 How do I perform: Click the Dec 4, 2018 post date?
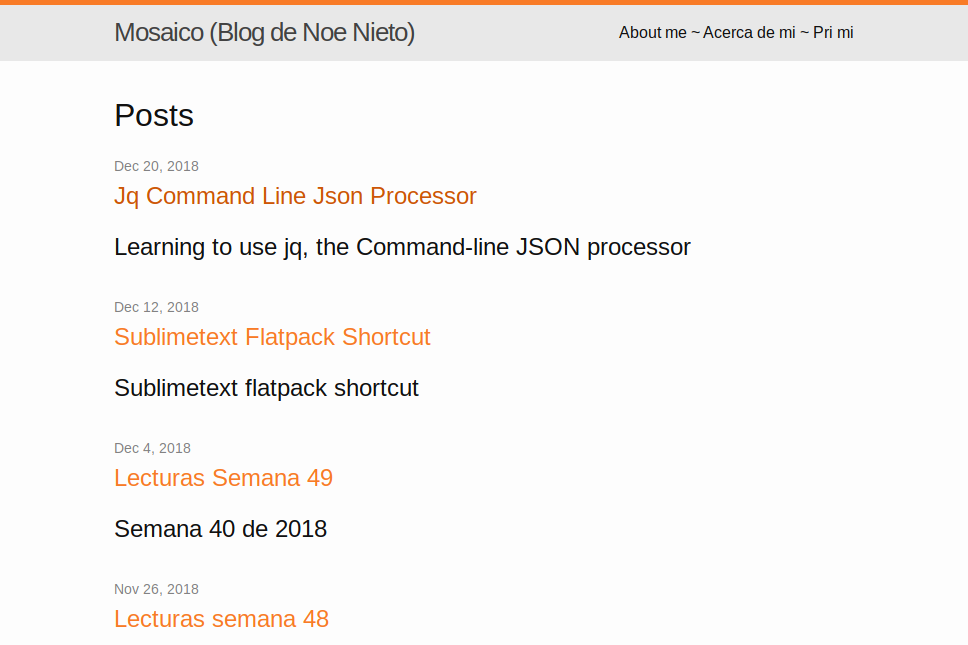tap(152, 448)
